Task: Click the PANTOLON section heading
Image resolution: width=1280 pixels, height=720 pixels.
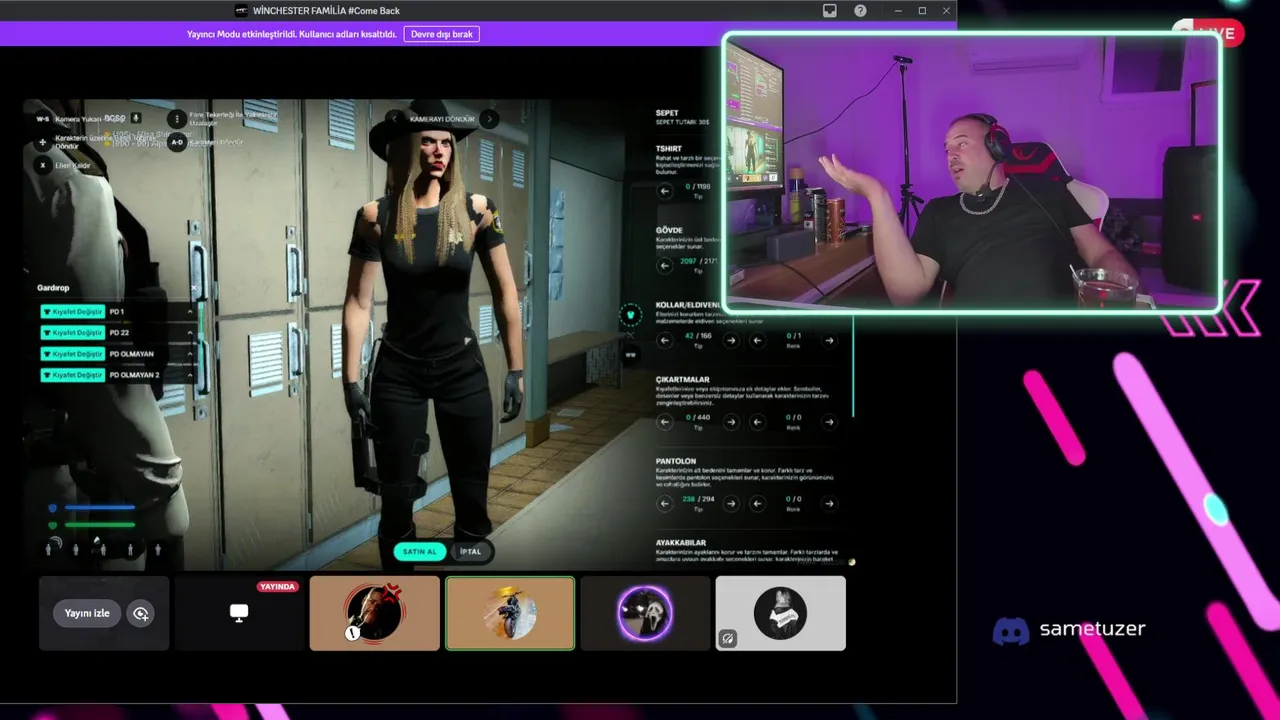Action: (x=676, y=462)
